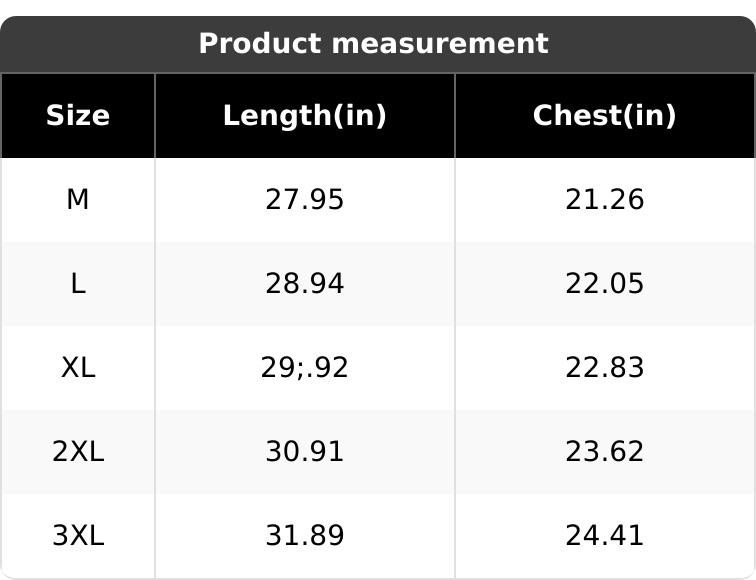
Task: Click the 'XL' size cell
Action: click(x=78, y=368)
